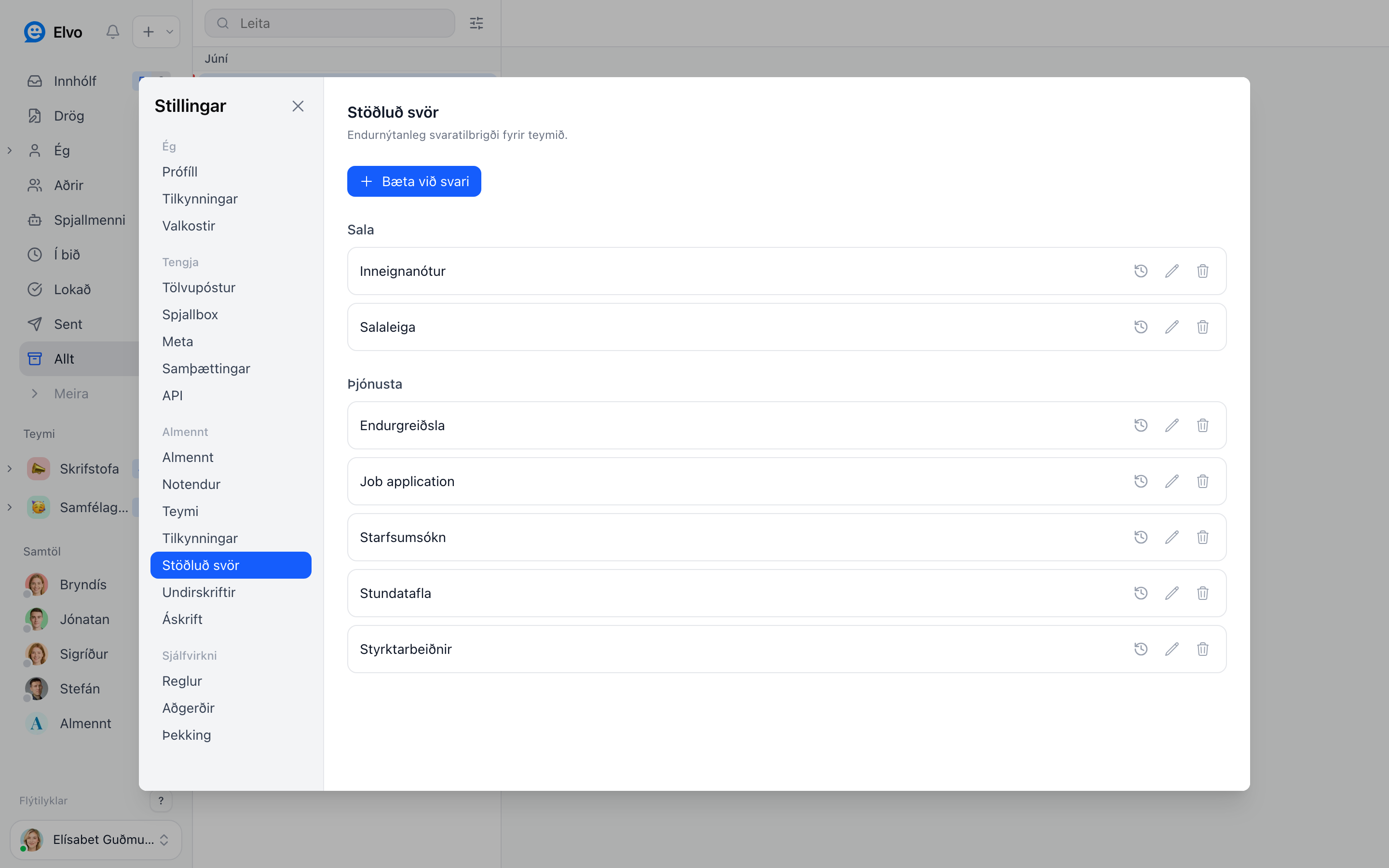This screenshot has height=868, width=1389.
Task: Open conversation with Stefán
Action: coord(79,689)
